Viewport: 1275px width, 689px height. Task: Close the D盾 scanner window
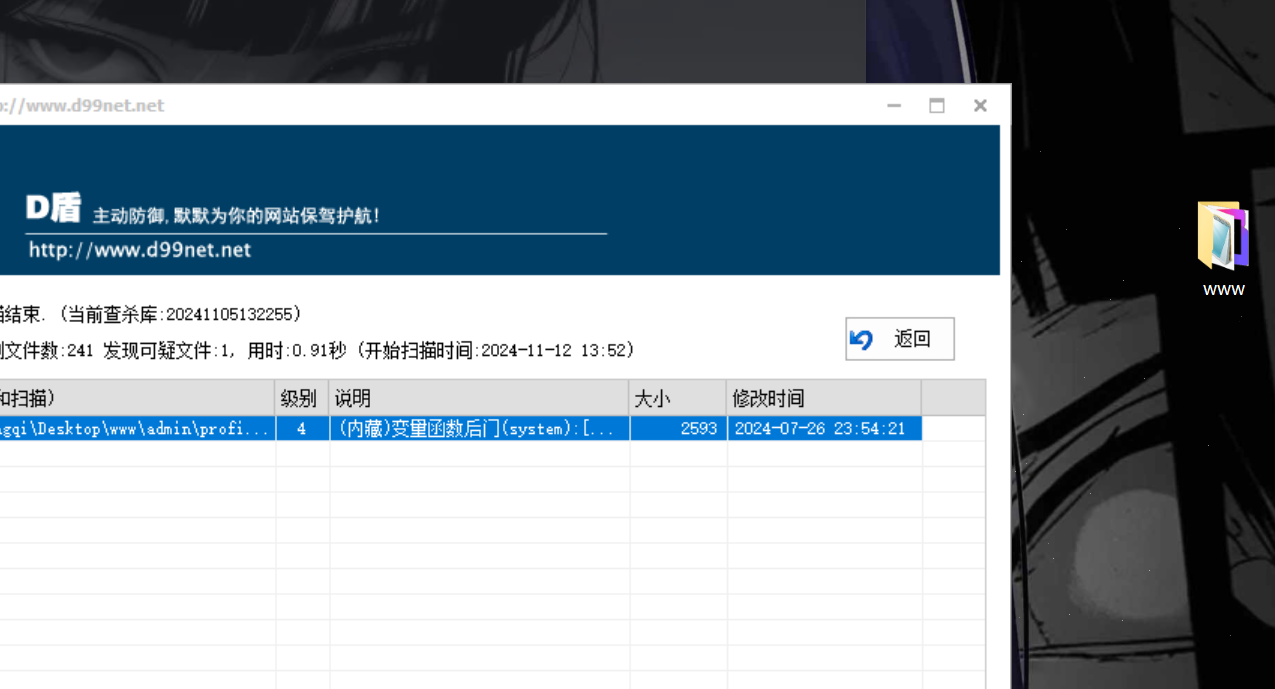pyautogui.click(x=980, y=106)
